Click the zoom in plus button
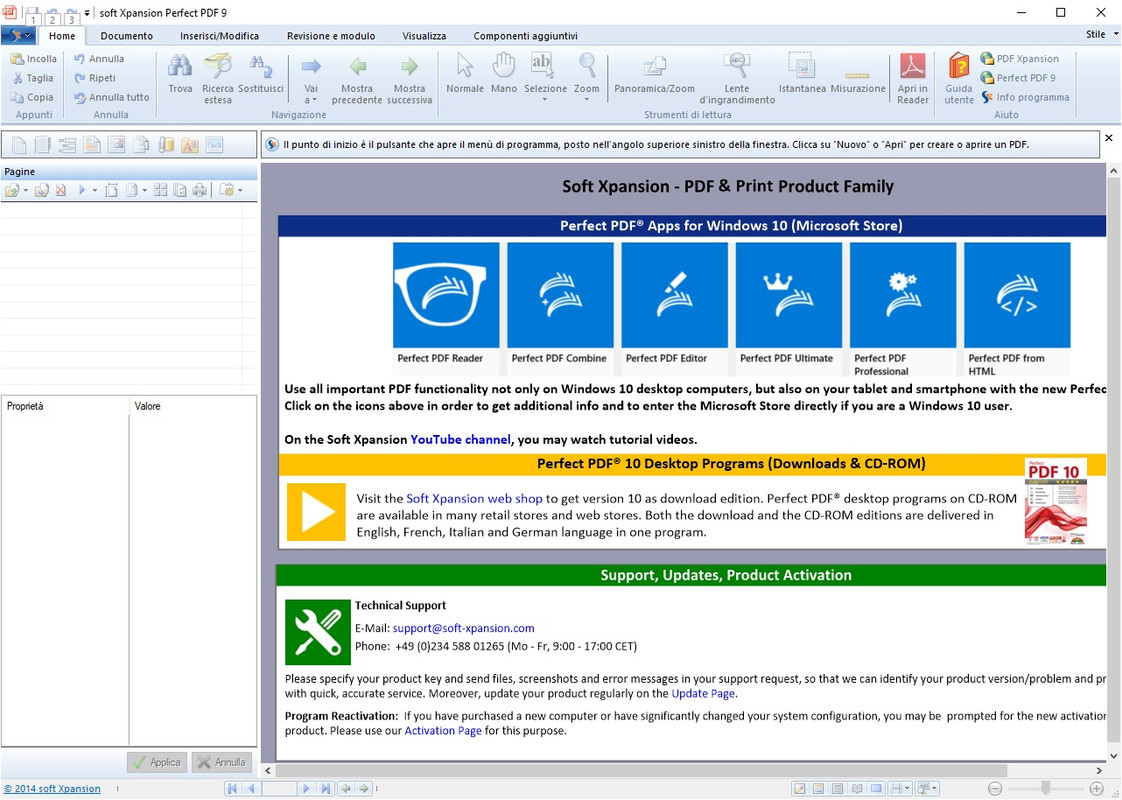1122x800 pixels. click(1096, 789)
